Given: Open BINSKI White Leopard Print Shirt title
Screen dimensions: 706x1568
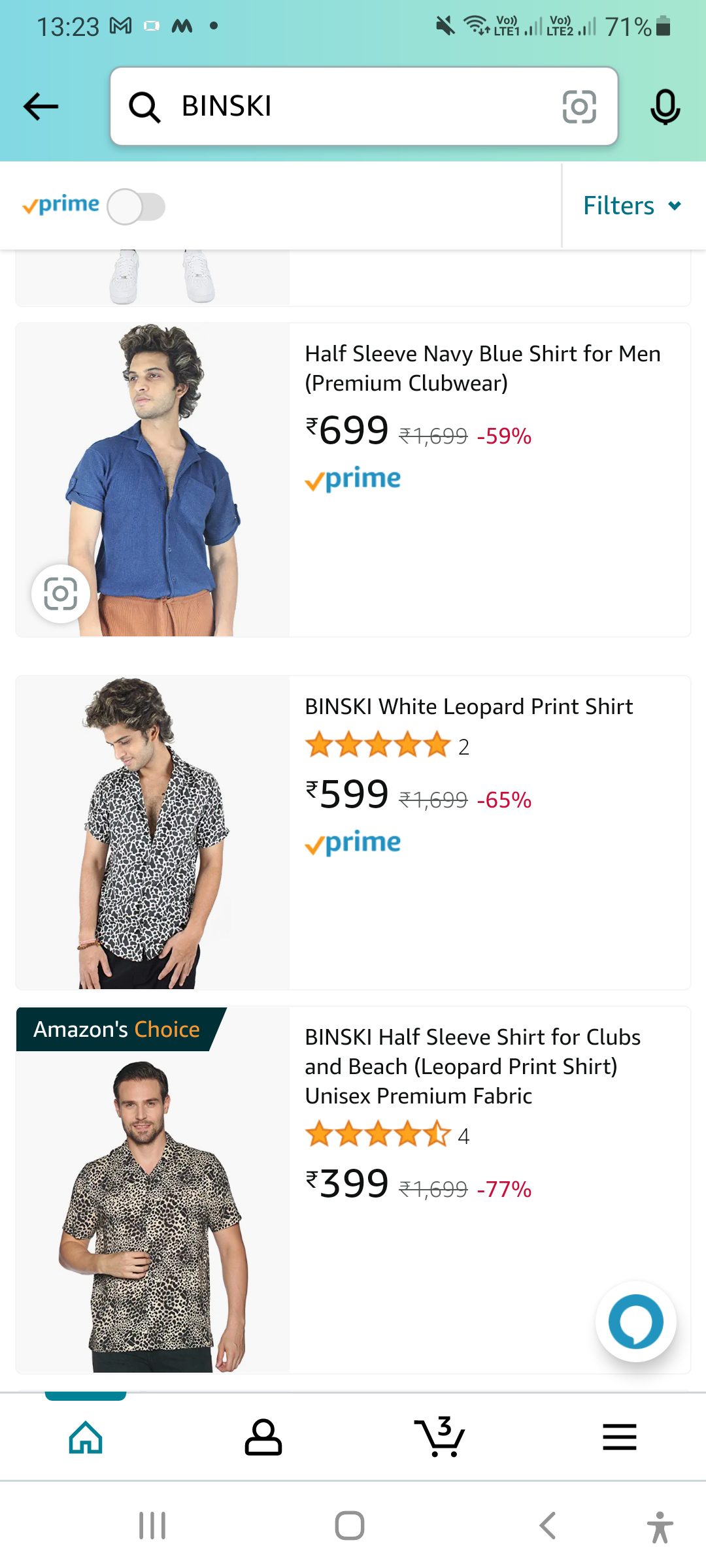Looking at the screenshot, I should 469,706.
